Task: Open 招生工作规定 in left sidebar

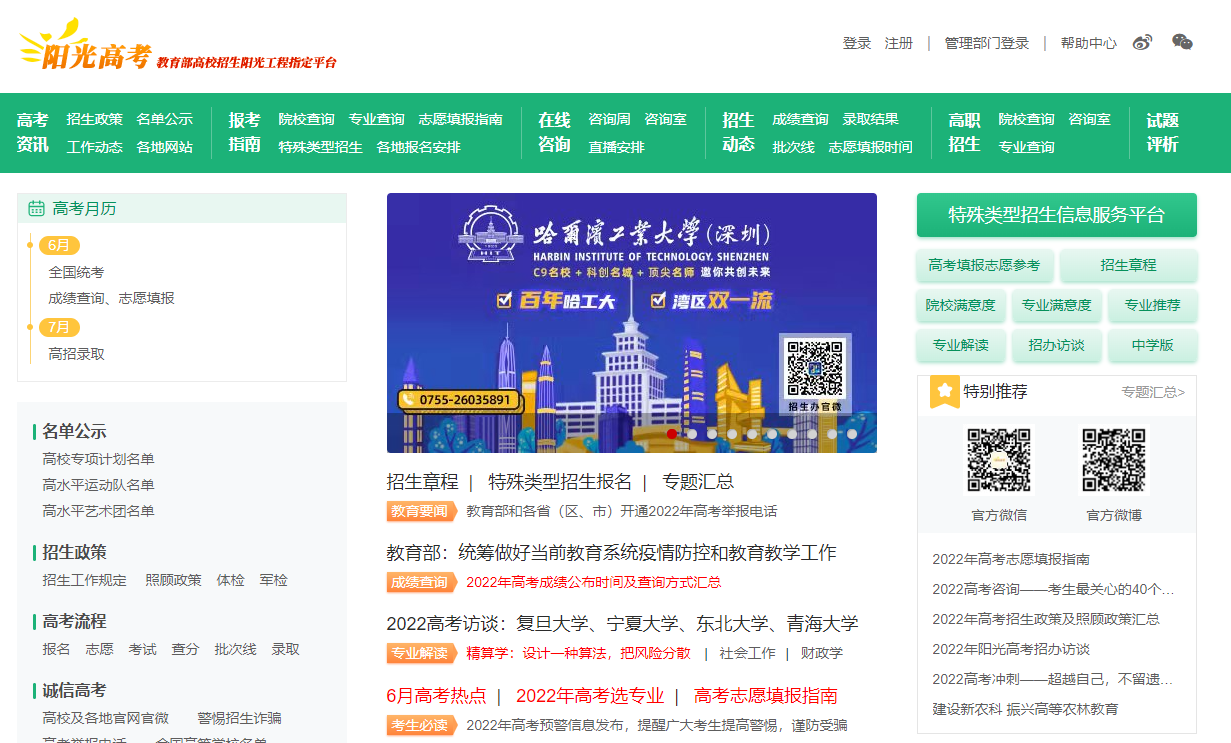Action: (84, 580)
